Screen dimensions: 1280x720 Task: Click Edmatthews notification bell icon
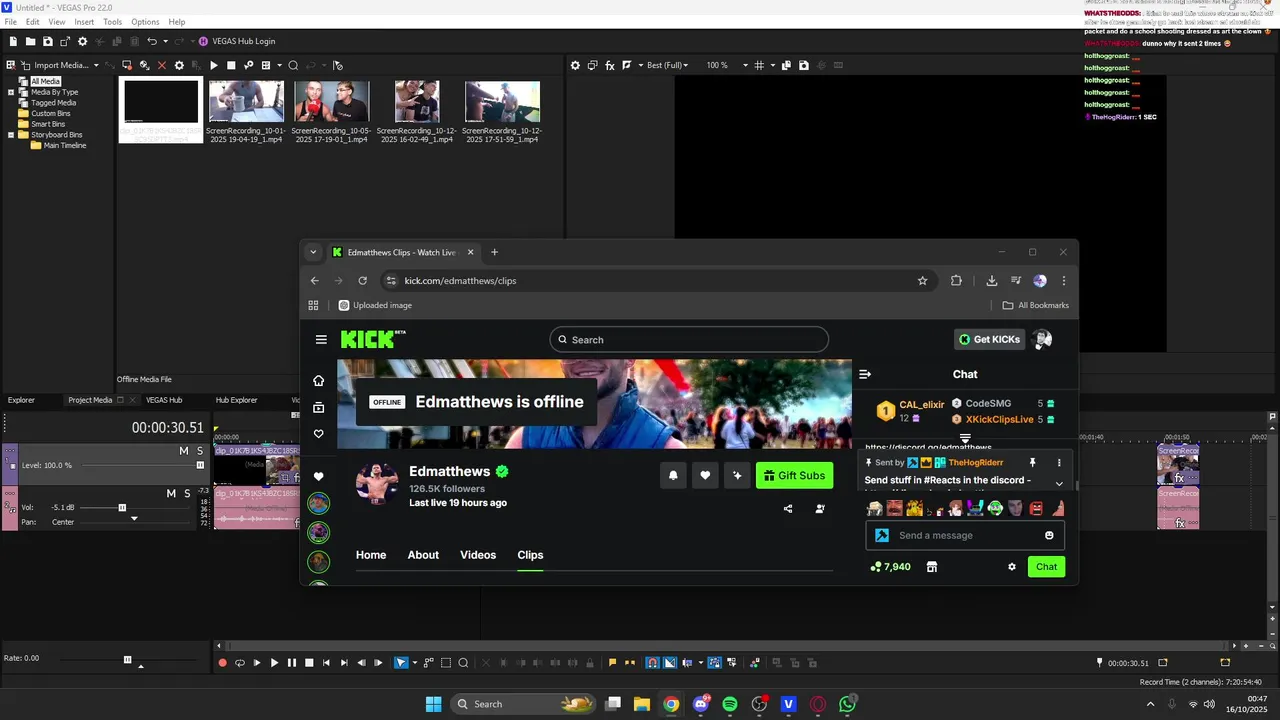pos(673,476)
